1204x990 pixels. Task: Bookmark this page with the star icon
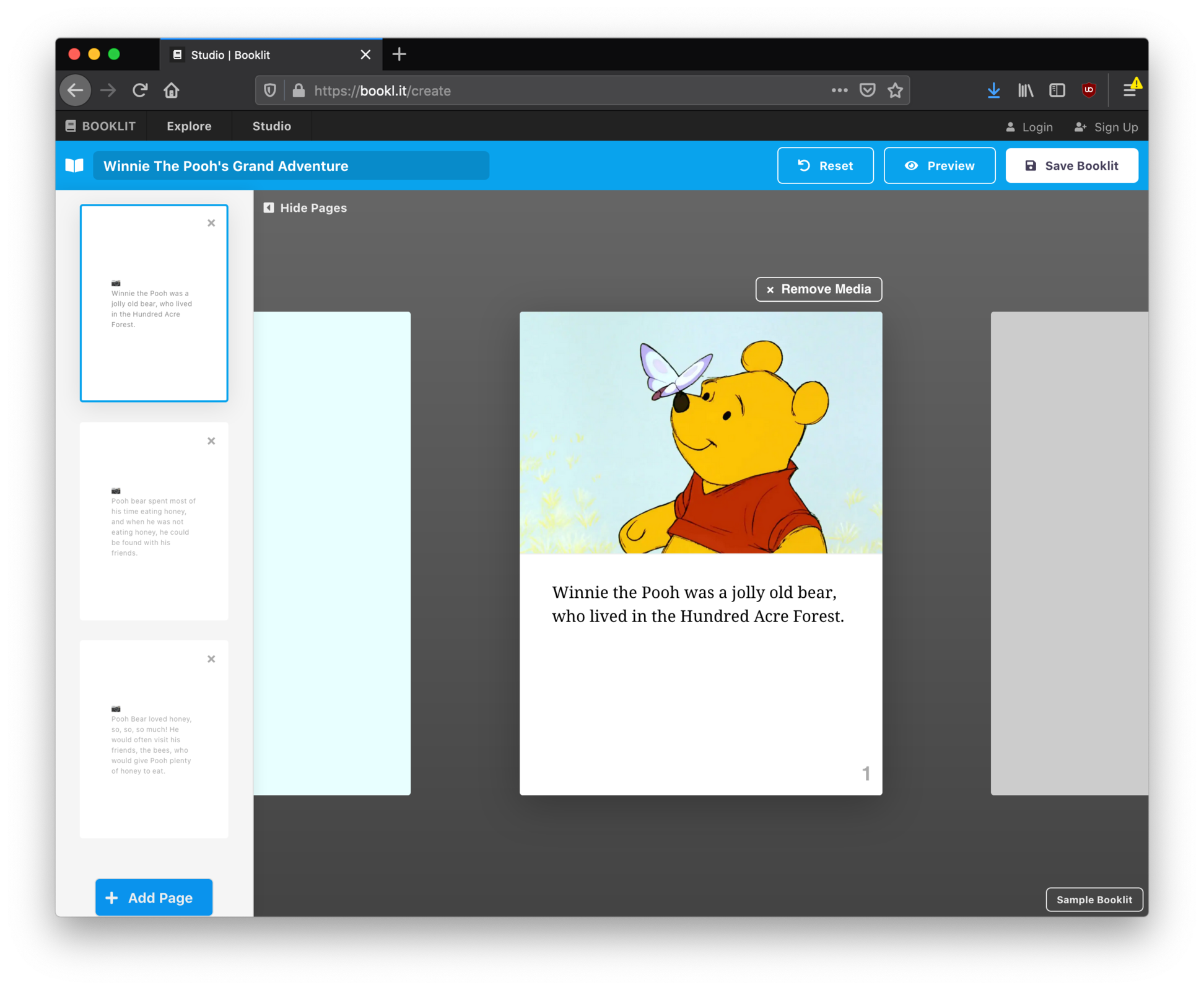tap(895, 90)
